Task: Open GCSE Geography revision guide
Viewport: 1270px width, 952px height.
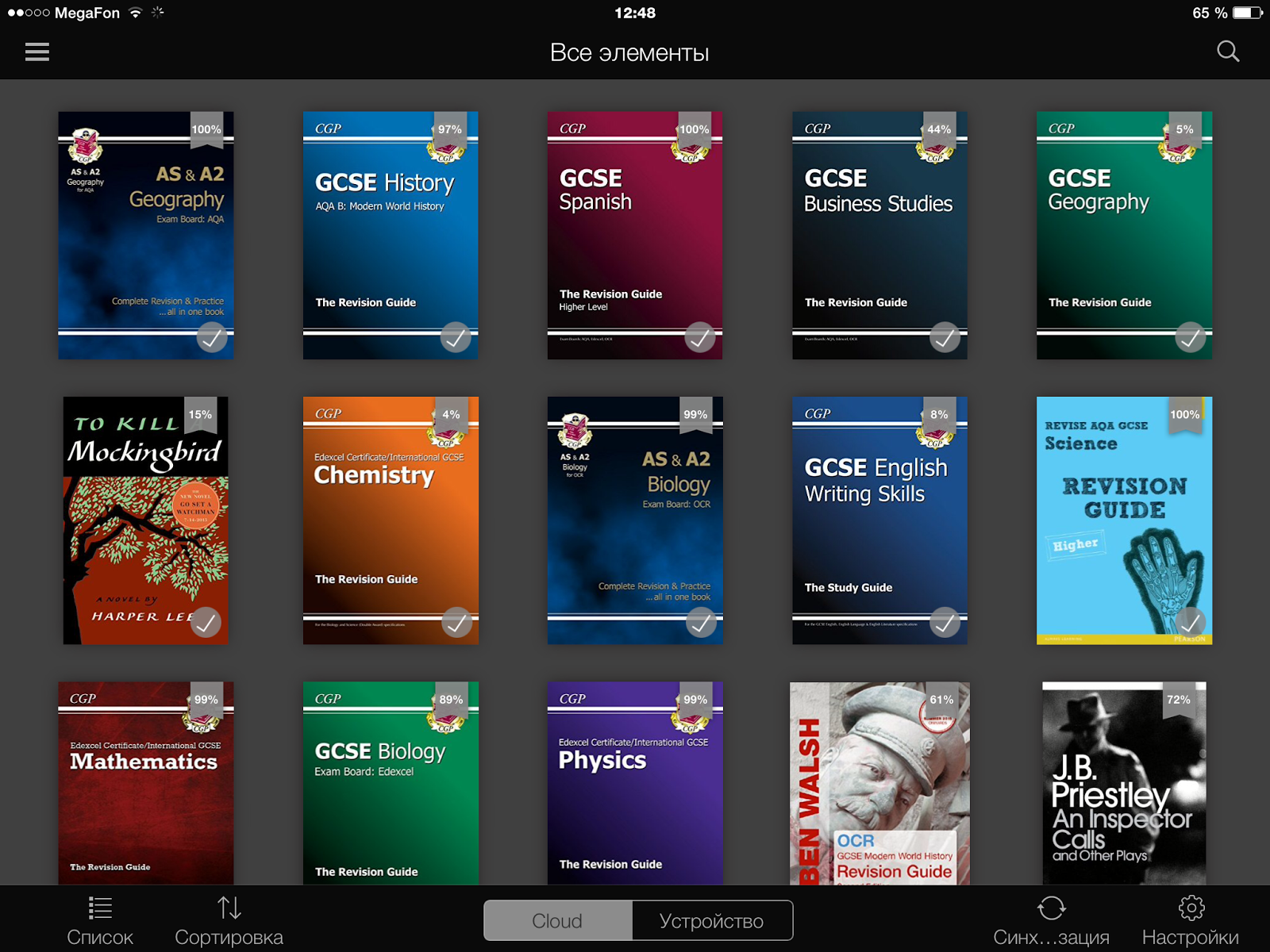Action: [x=1124, y=236]
